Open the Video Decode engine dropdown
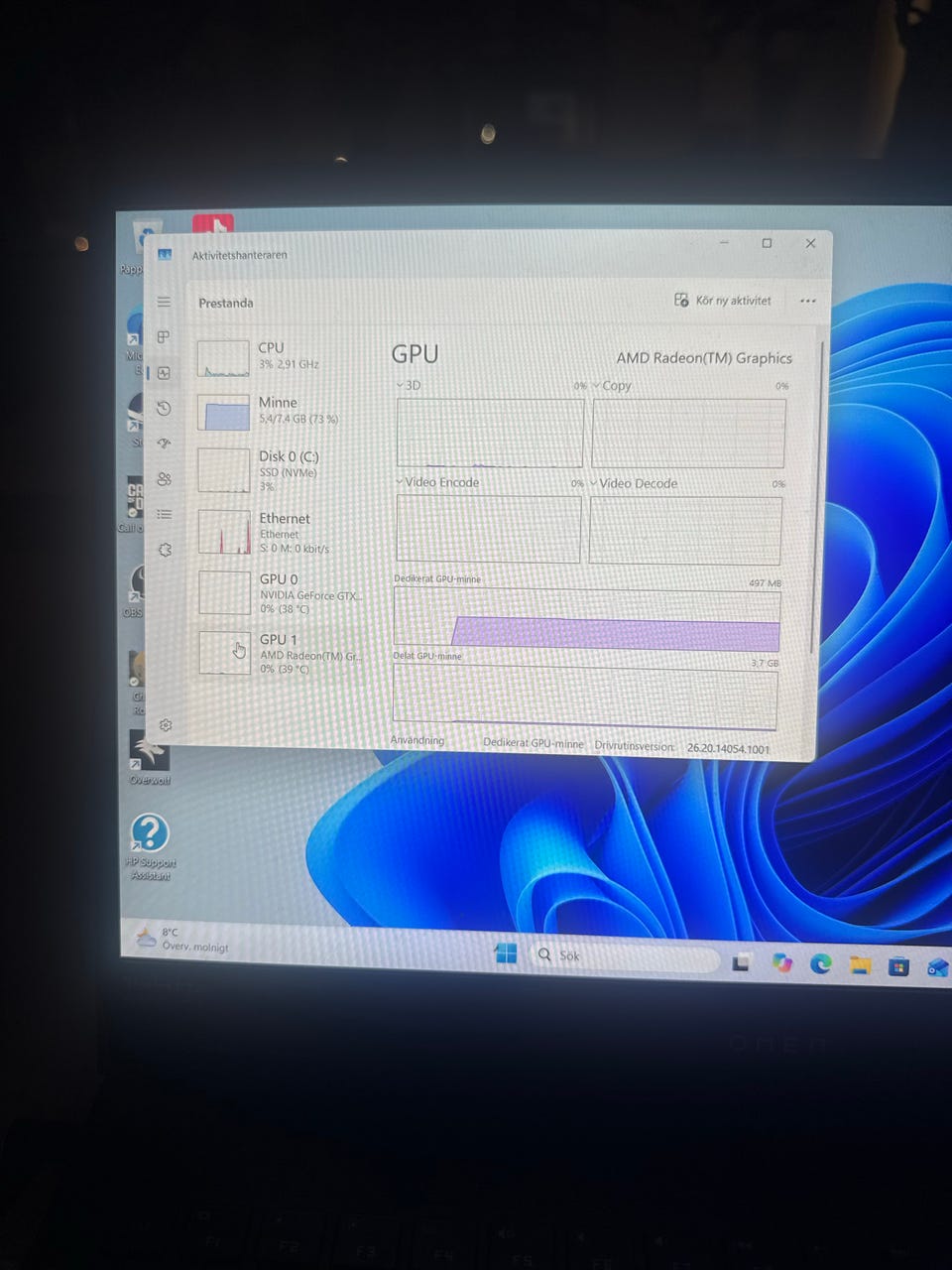 tap(635, 483)
